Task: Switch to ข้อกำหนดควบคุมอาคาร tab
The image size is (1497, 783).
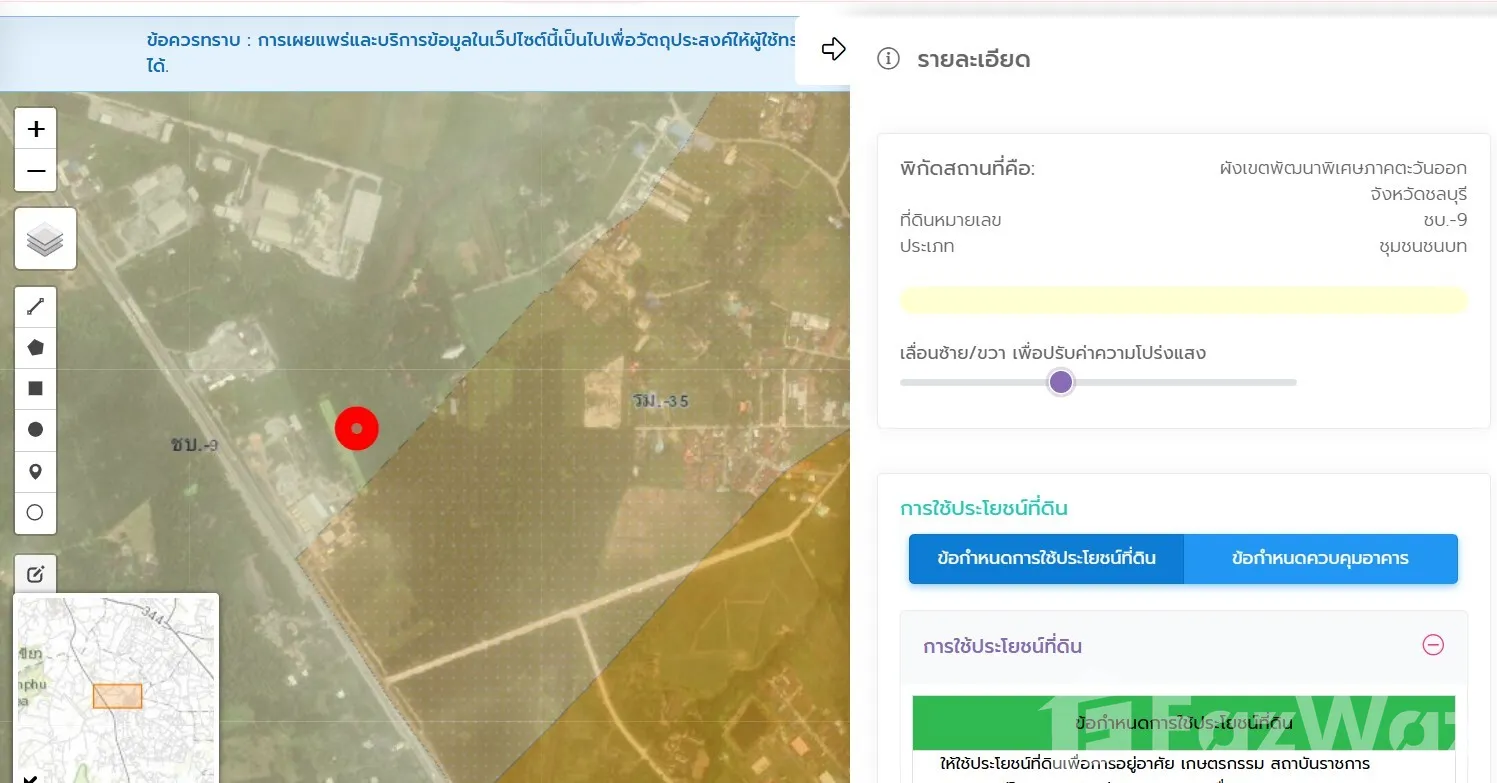Action: pos(1320,558)
